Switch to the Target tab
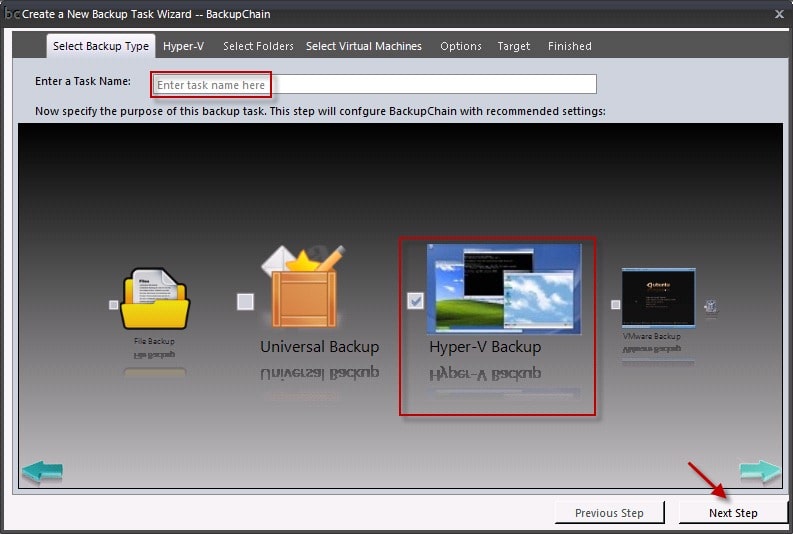793x534 pixels. [513, 46]
